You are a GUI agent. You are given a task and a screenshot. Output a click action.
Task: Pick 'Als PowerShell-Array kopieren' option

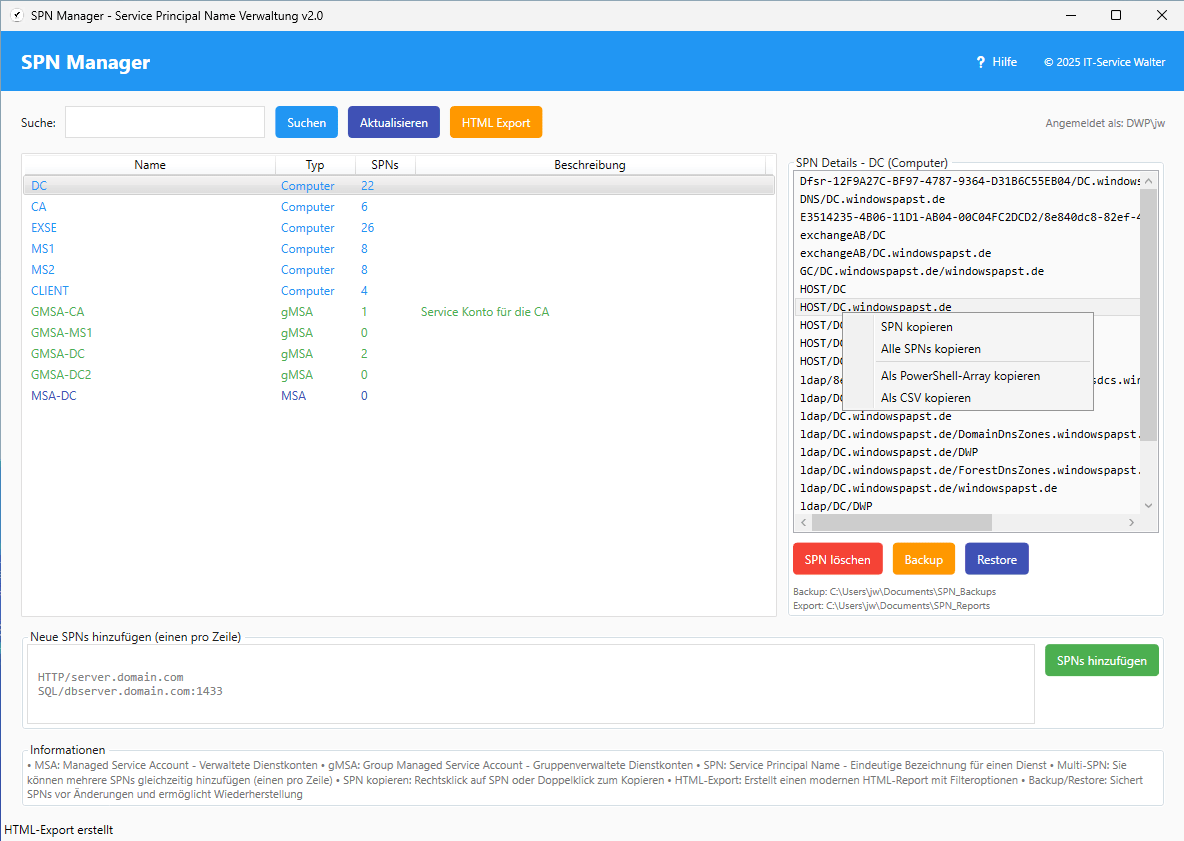[x=960, y=376]
